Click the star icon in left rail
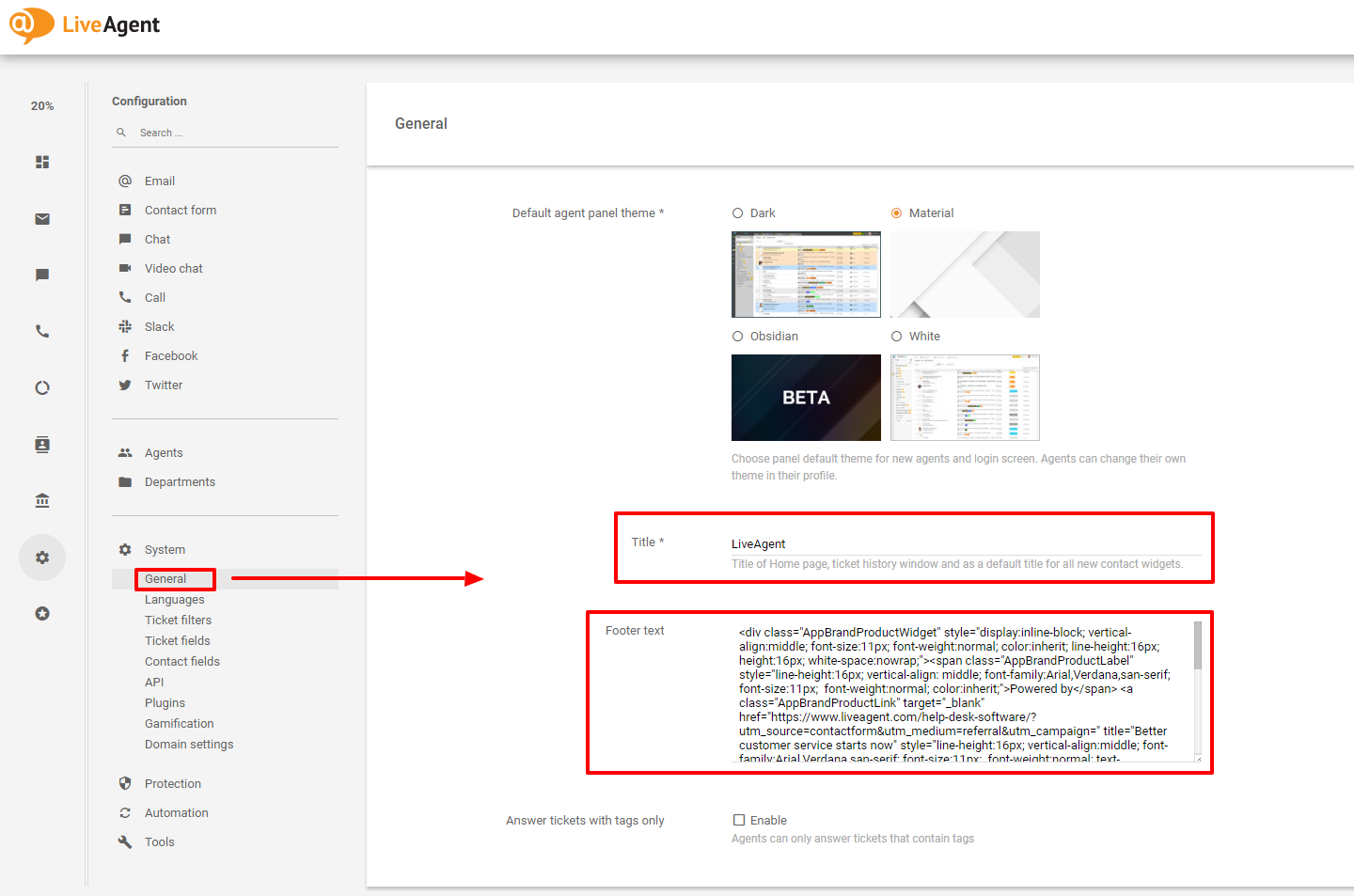 42,614
